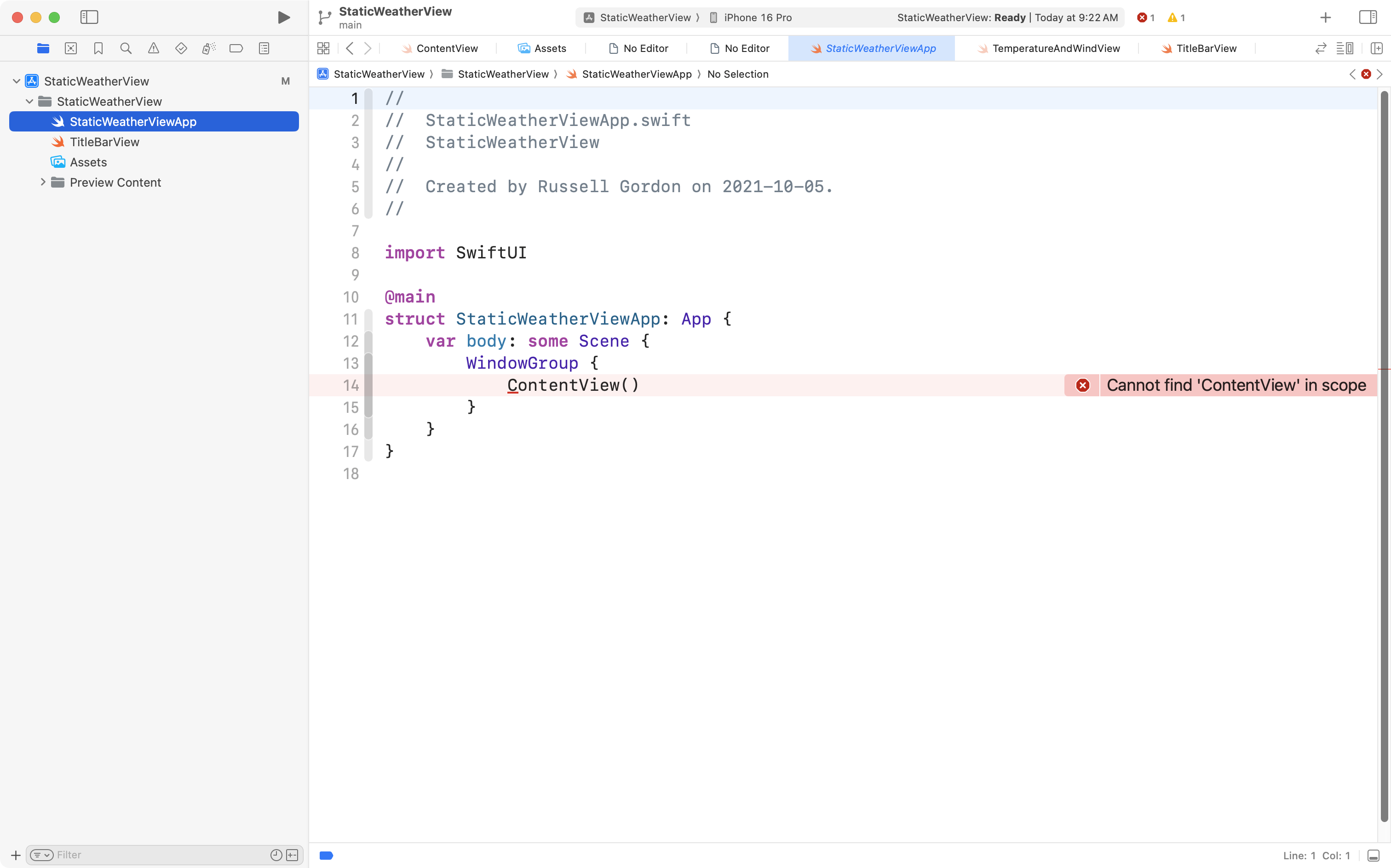Click the Run play button
The width and height of the screenshot is (1391, 868).
[x=283, y=17]
